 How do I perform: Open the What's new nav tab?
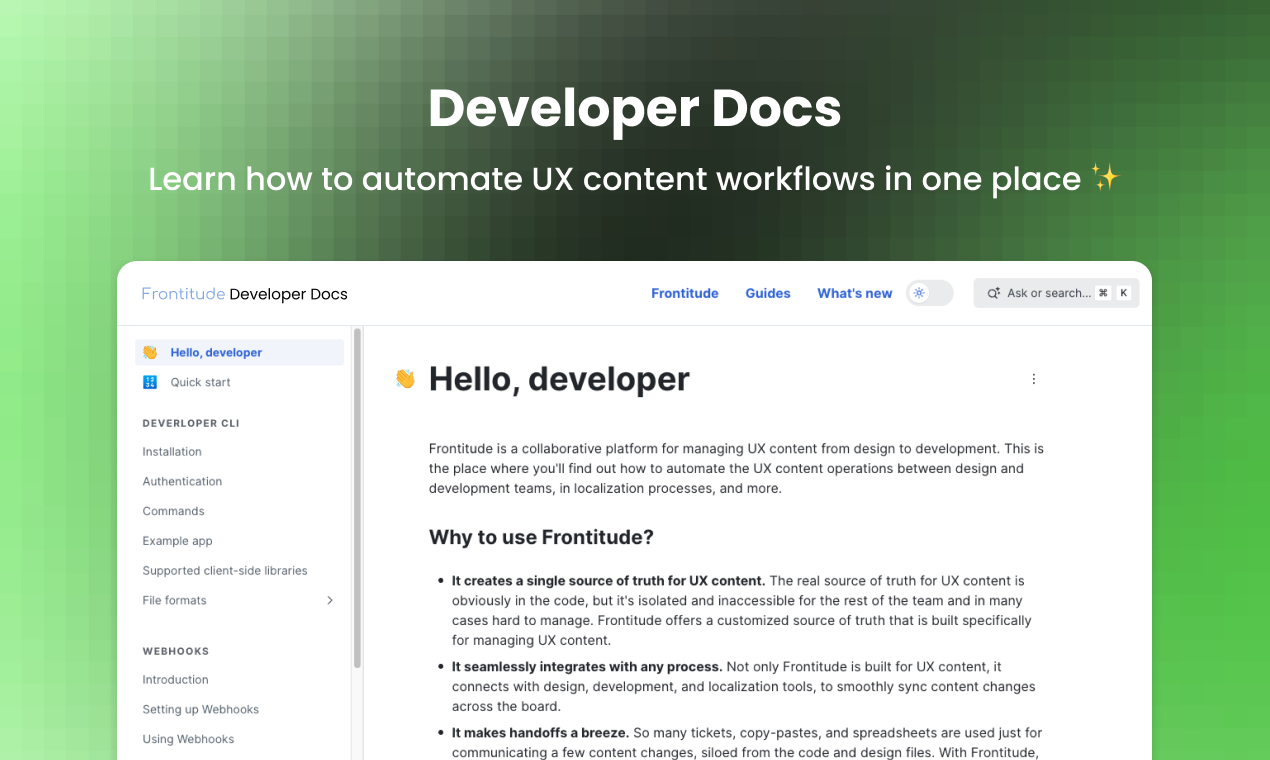855,293
